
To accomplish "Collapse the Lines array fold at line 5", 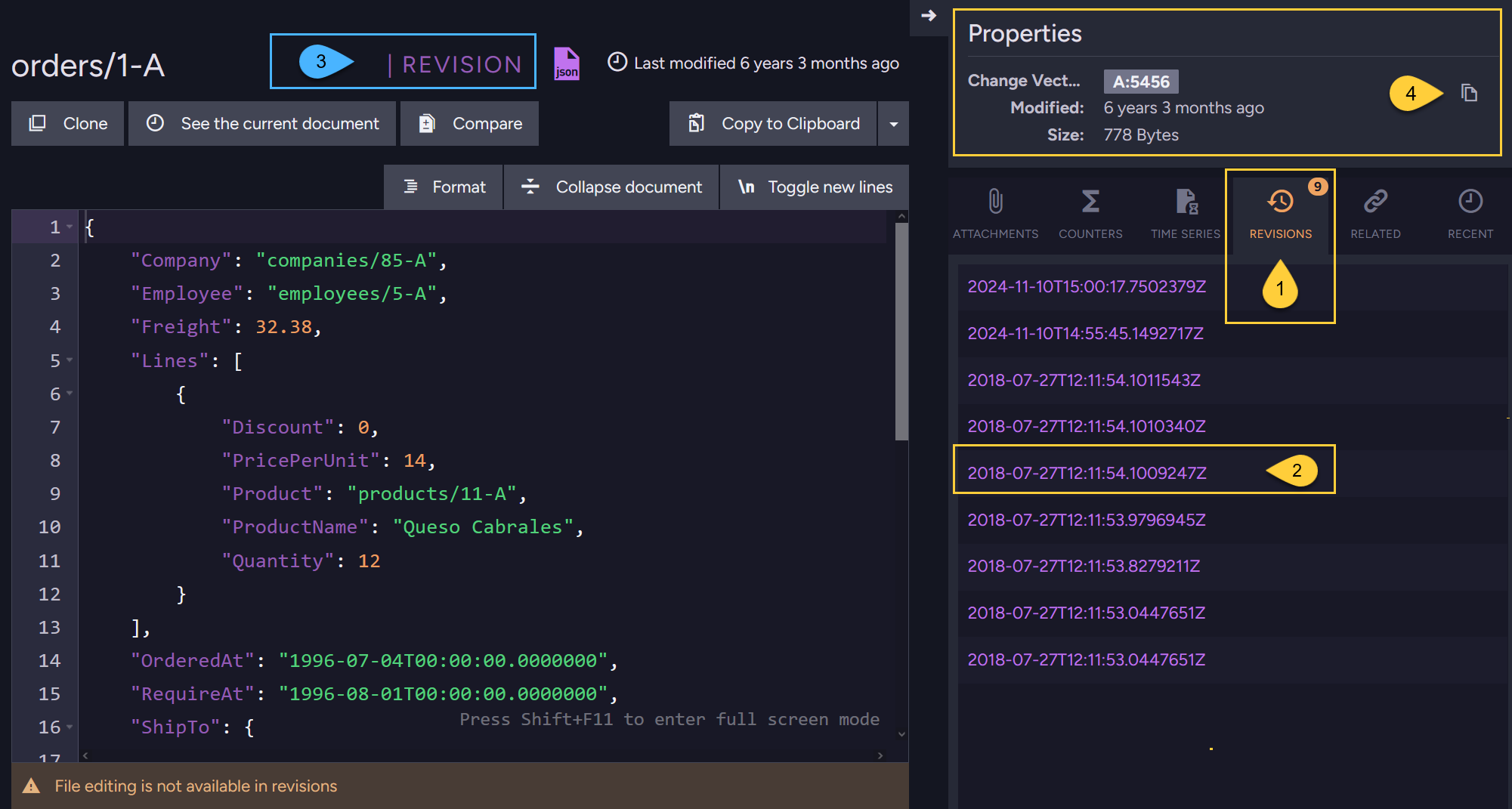I will [70, 360].
